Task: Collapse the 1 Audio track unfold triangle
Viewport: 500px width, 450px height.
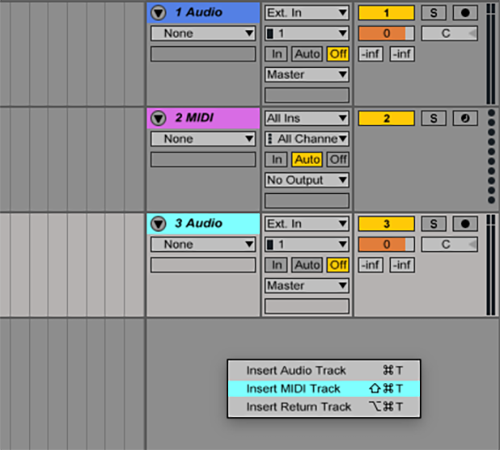Action: coord(158,13)
